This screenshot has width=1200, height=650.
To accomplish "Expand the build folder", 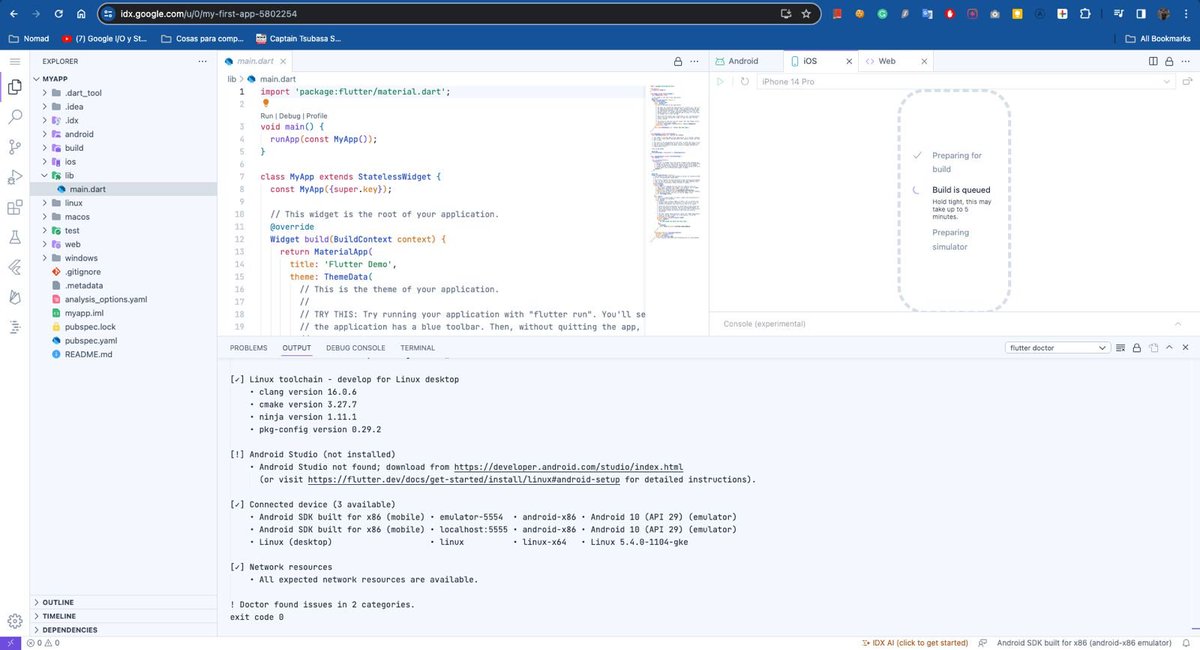I will coord(45,148).
